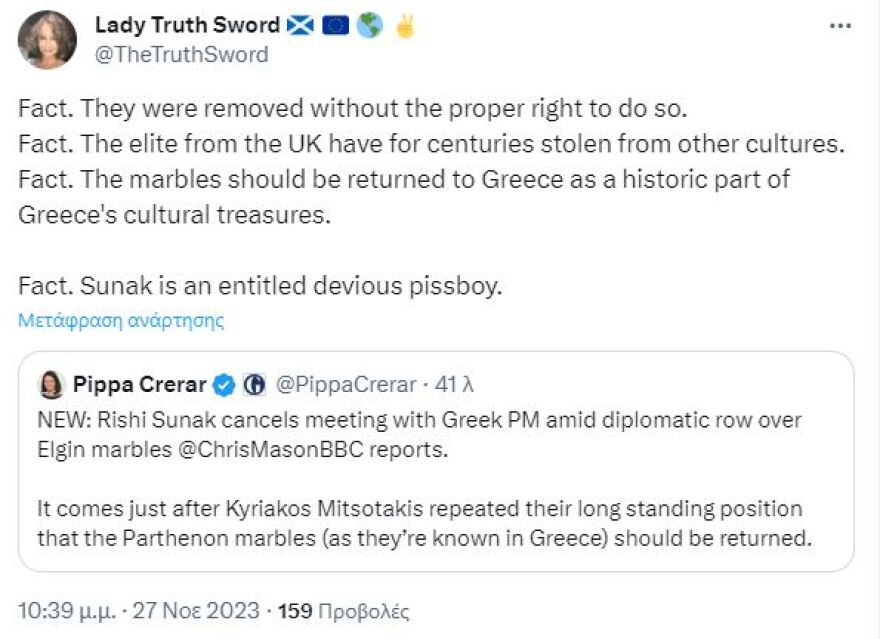Click the 'Sunak is an entitled' post line
This screenshot has width=880, height=639.
click(x=259, y=285)
